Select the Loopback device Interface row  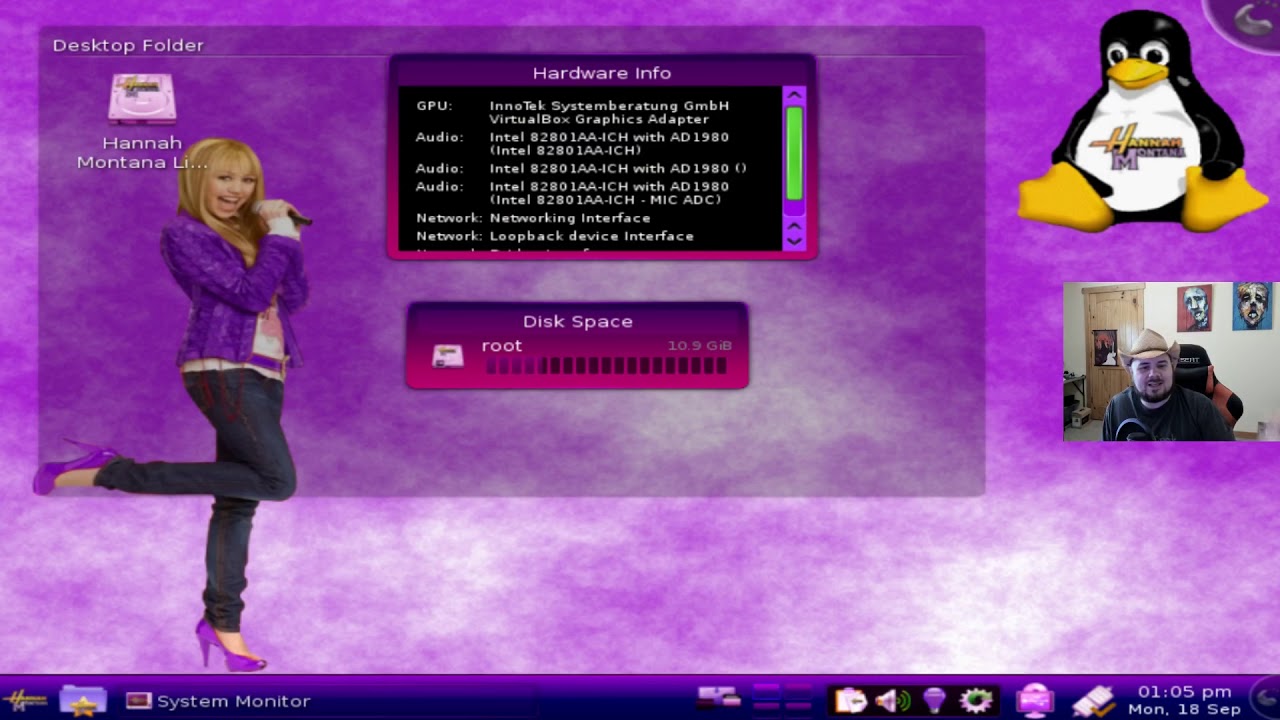pyautogui.click(x=554, y=236)
